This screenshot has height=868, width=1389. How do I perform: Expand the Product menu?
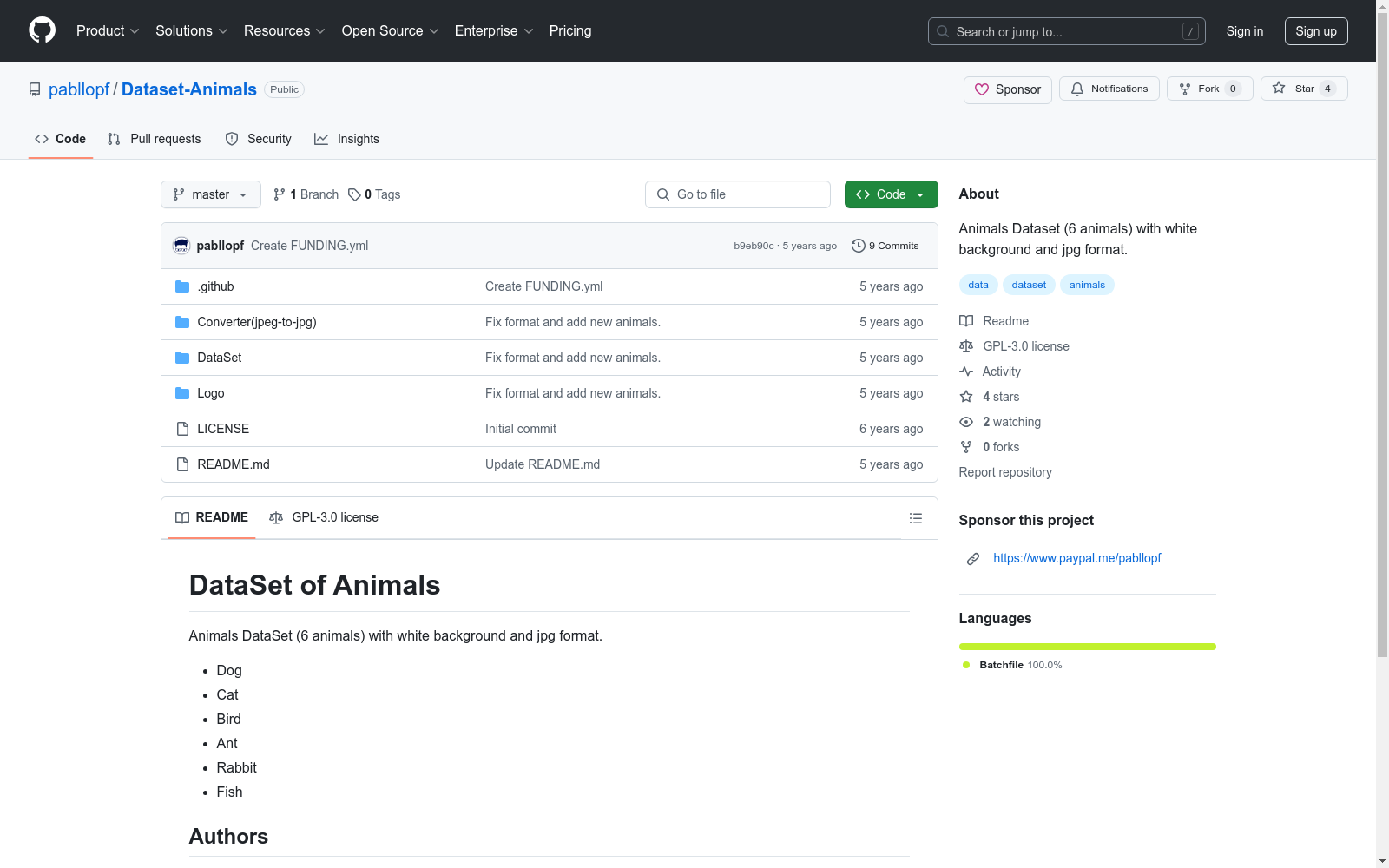[108, 31]
